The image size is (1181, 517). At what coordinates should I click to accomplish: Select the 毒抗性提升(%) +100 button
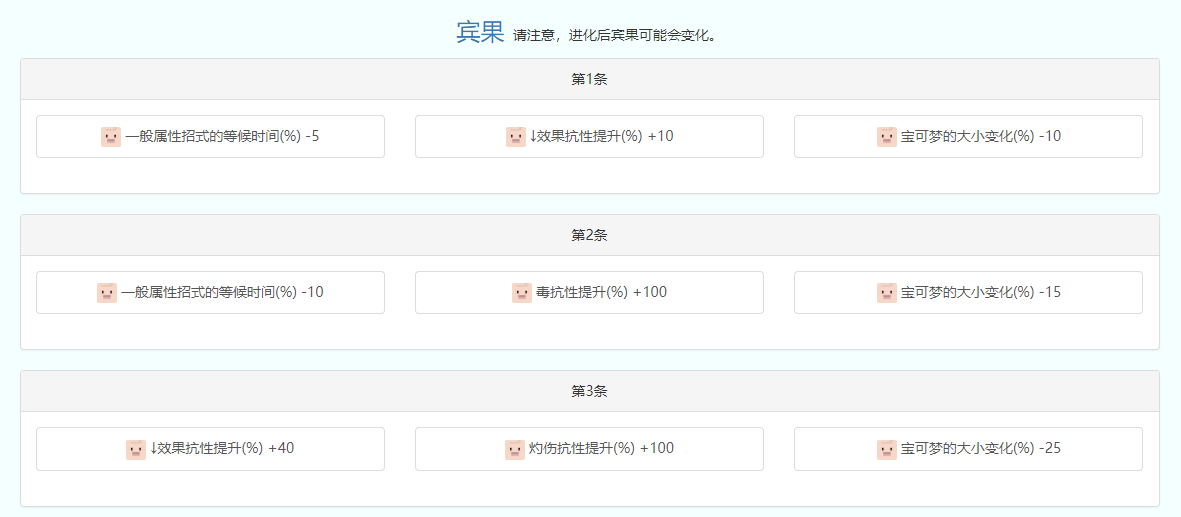[589, 292]
